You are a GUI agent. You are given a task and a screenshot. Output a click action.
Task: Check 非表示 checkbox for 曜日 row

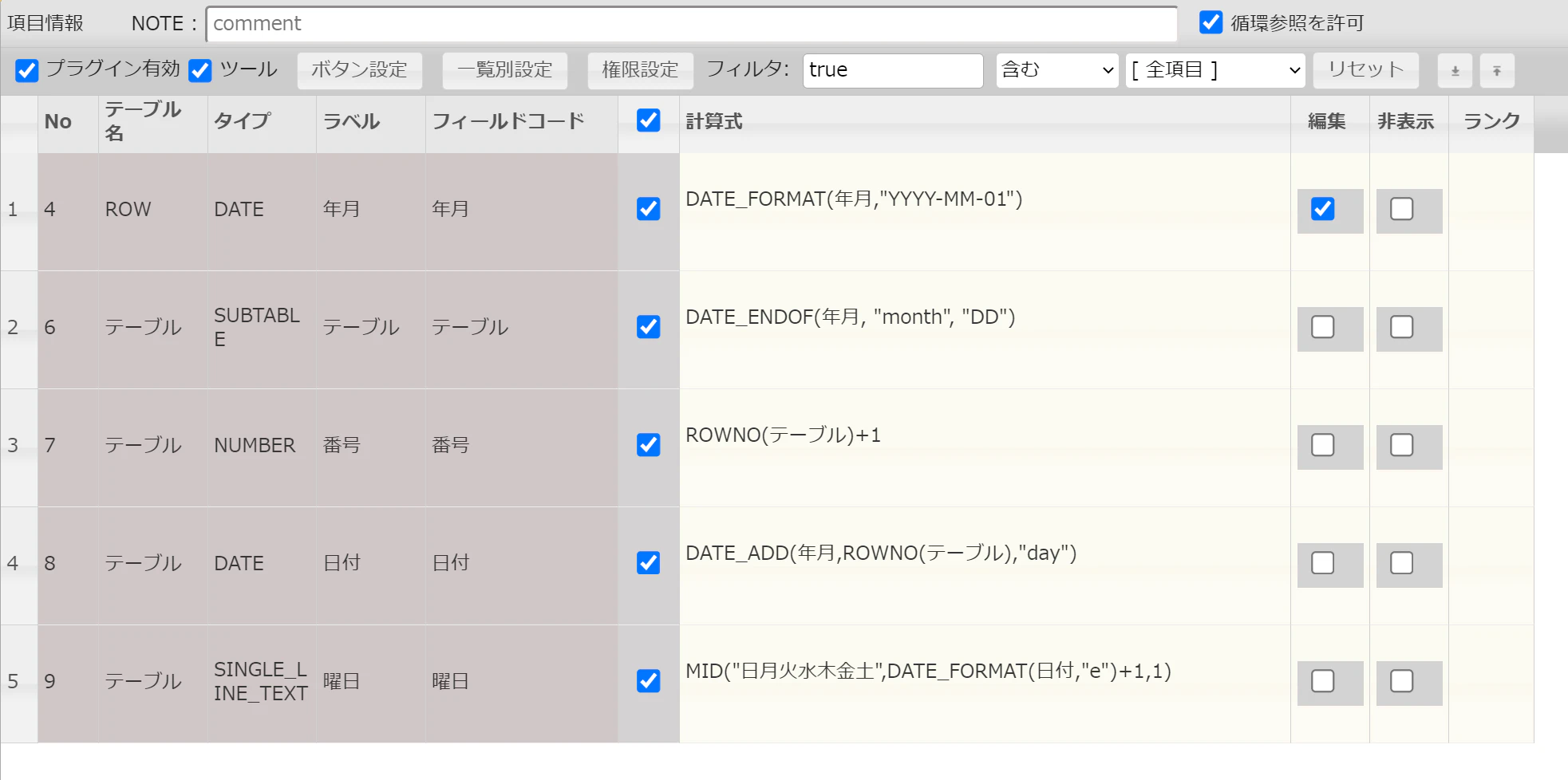[1401, 681]
